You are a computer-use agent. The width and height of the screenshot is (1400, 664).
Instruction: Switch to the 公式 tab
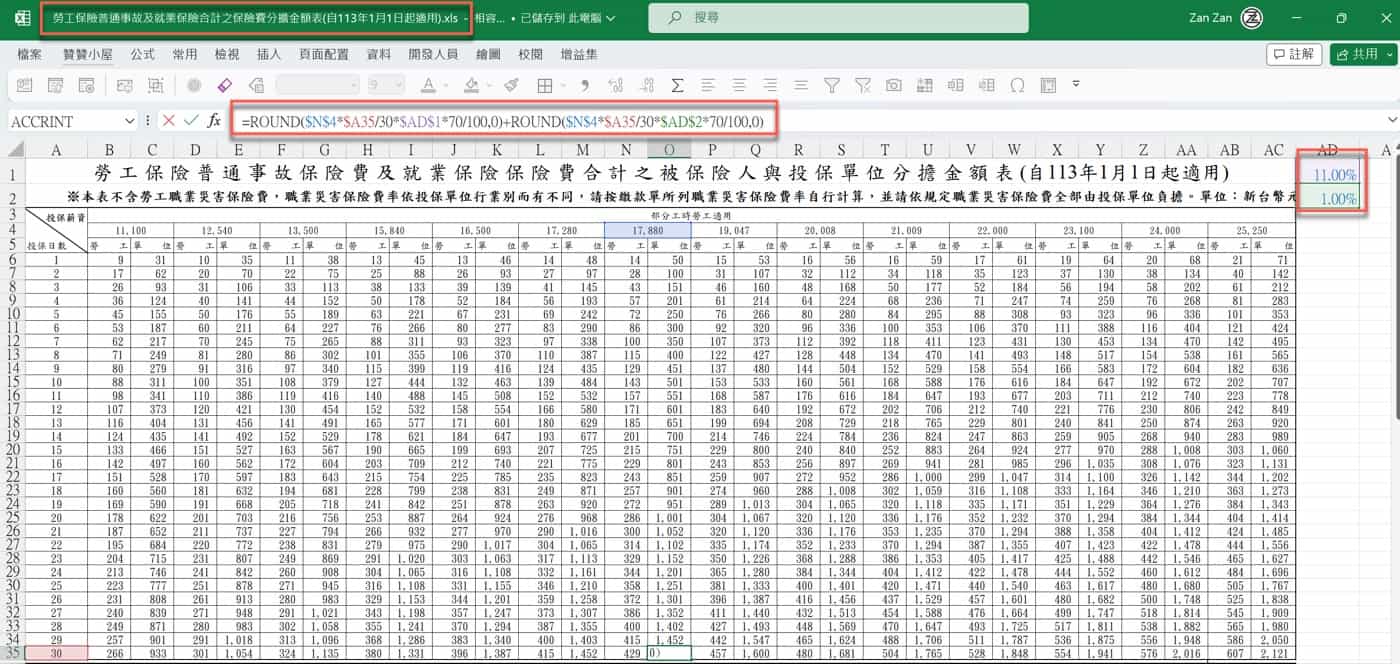tap(142, 54)
